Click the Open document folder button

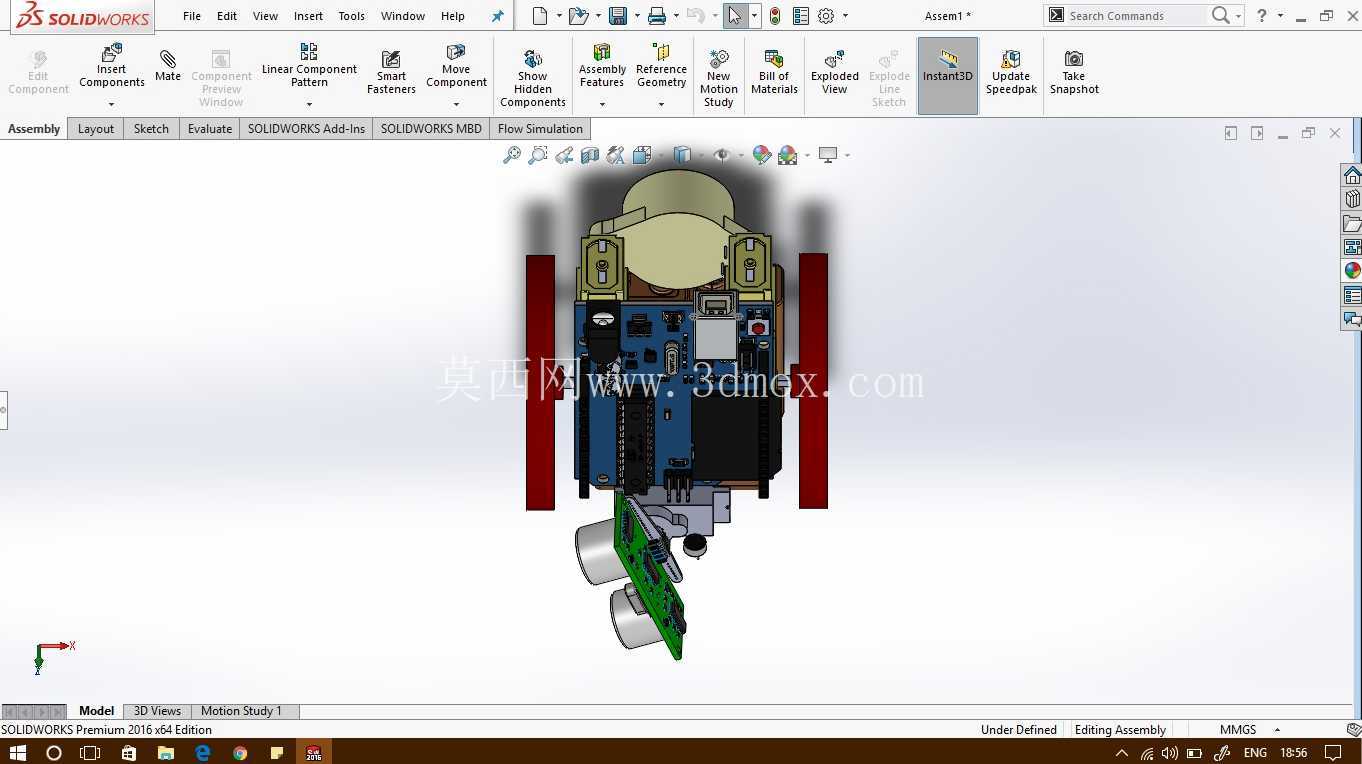click(578, 16)
